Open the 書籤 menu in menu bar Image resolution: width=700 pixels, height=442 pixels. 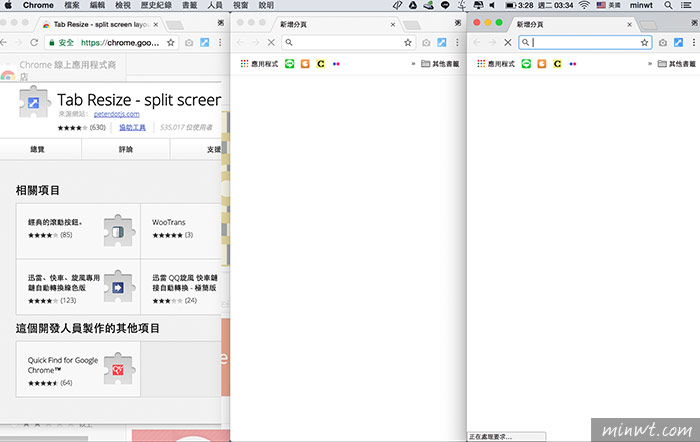coord(190,5)
